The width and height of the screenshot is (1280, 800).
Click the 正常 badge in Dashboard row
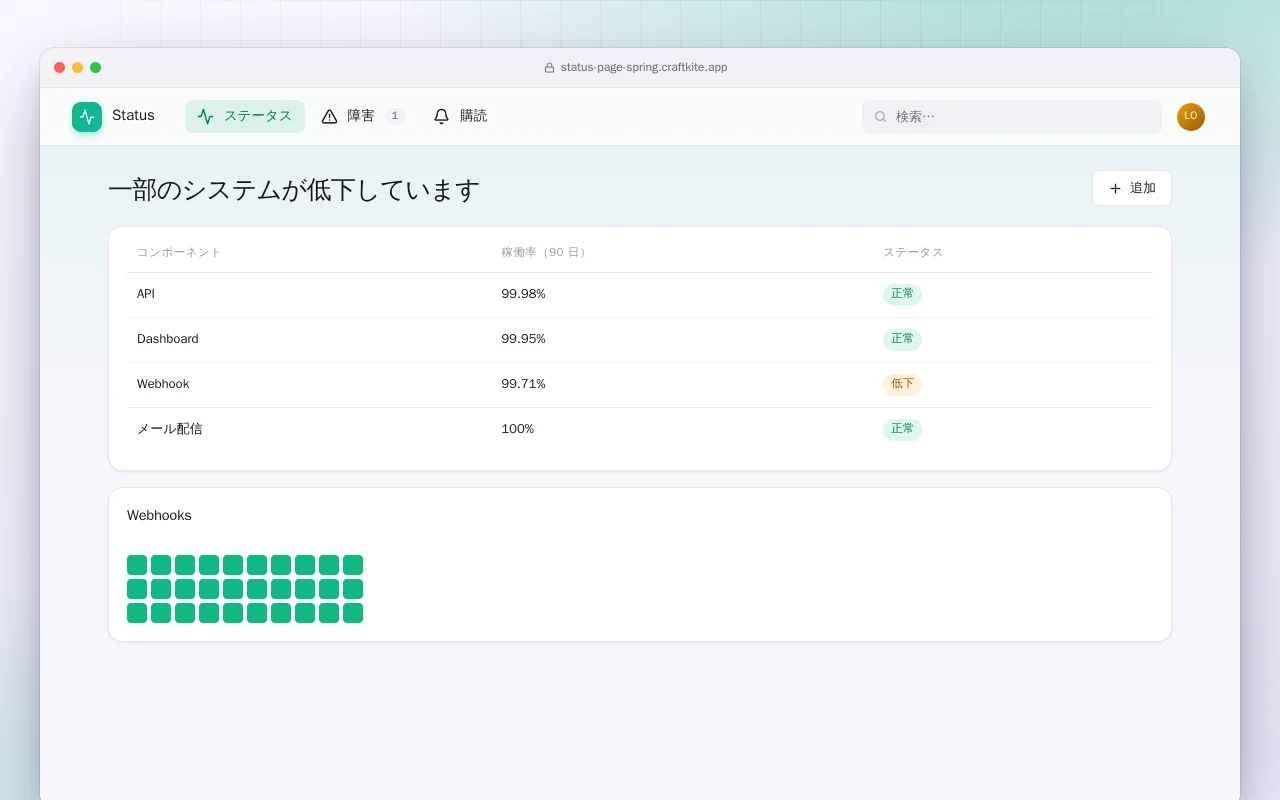tap(902, 340)
